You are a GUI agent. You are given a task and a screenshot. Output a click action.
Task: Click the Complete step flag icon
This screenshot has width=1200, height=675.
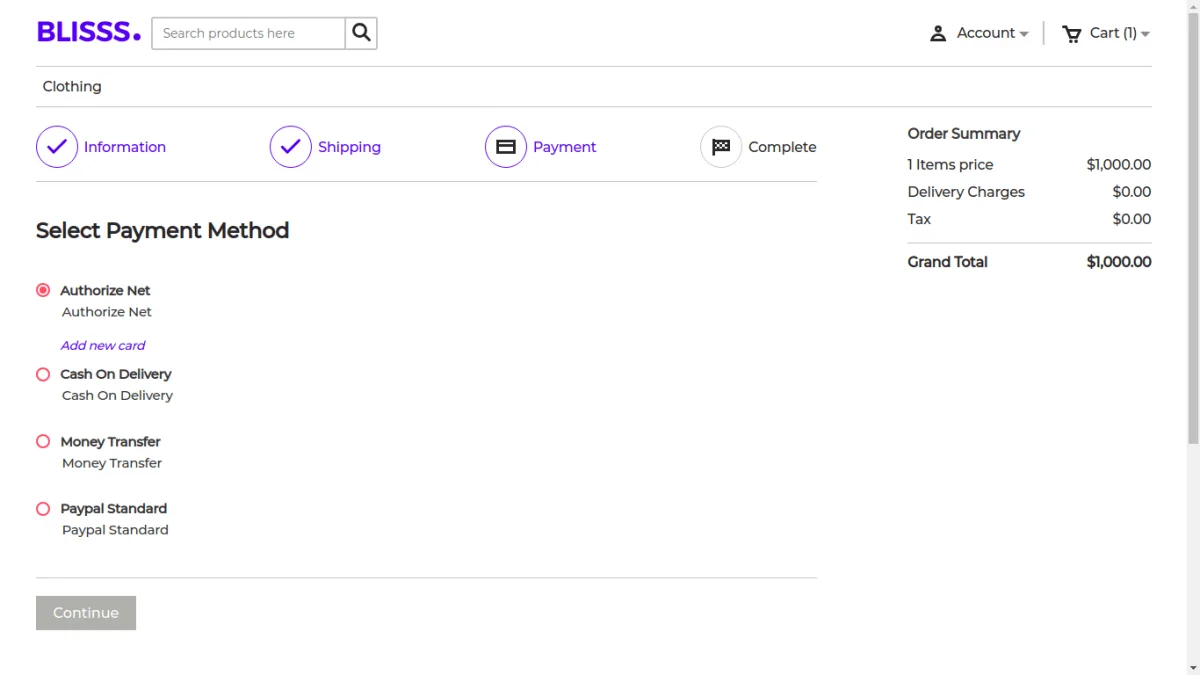click(x=721, y=147)
